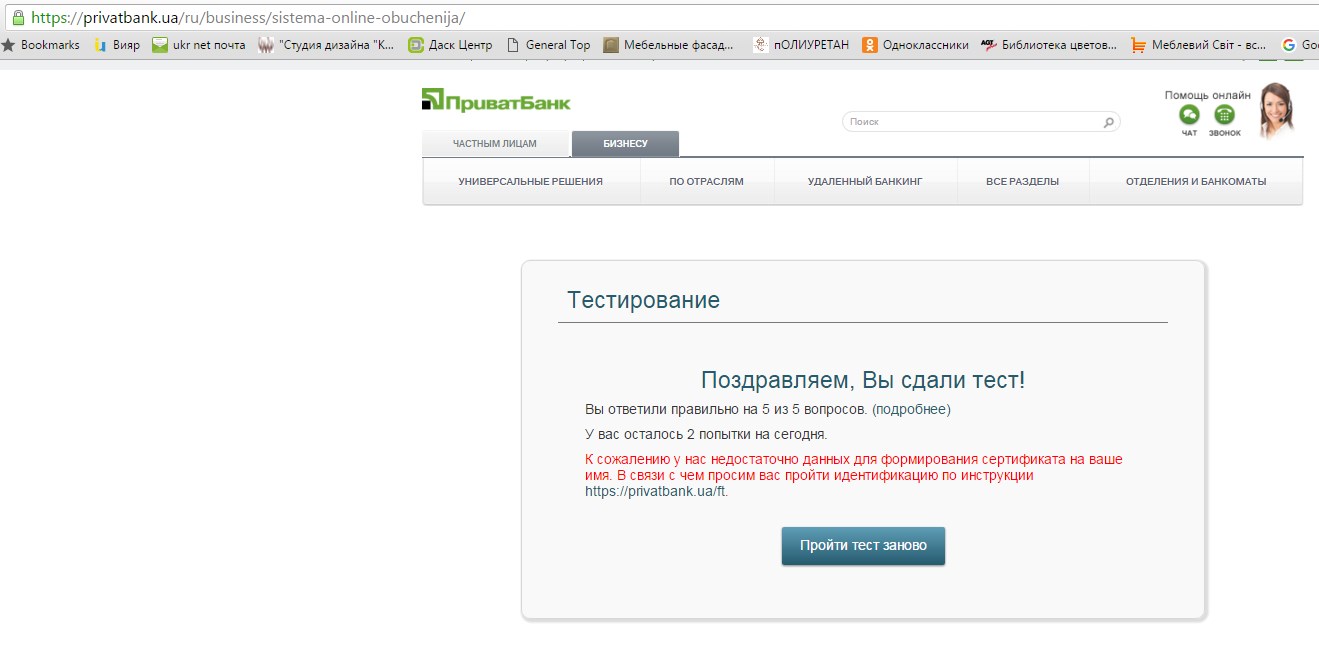Expand the Универсальные решения menu
This screenshot has height=668, width=1319.
coord(531,182)
